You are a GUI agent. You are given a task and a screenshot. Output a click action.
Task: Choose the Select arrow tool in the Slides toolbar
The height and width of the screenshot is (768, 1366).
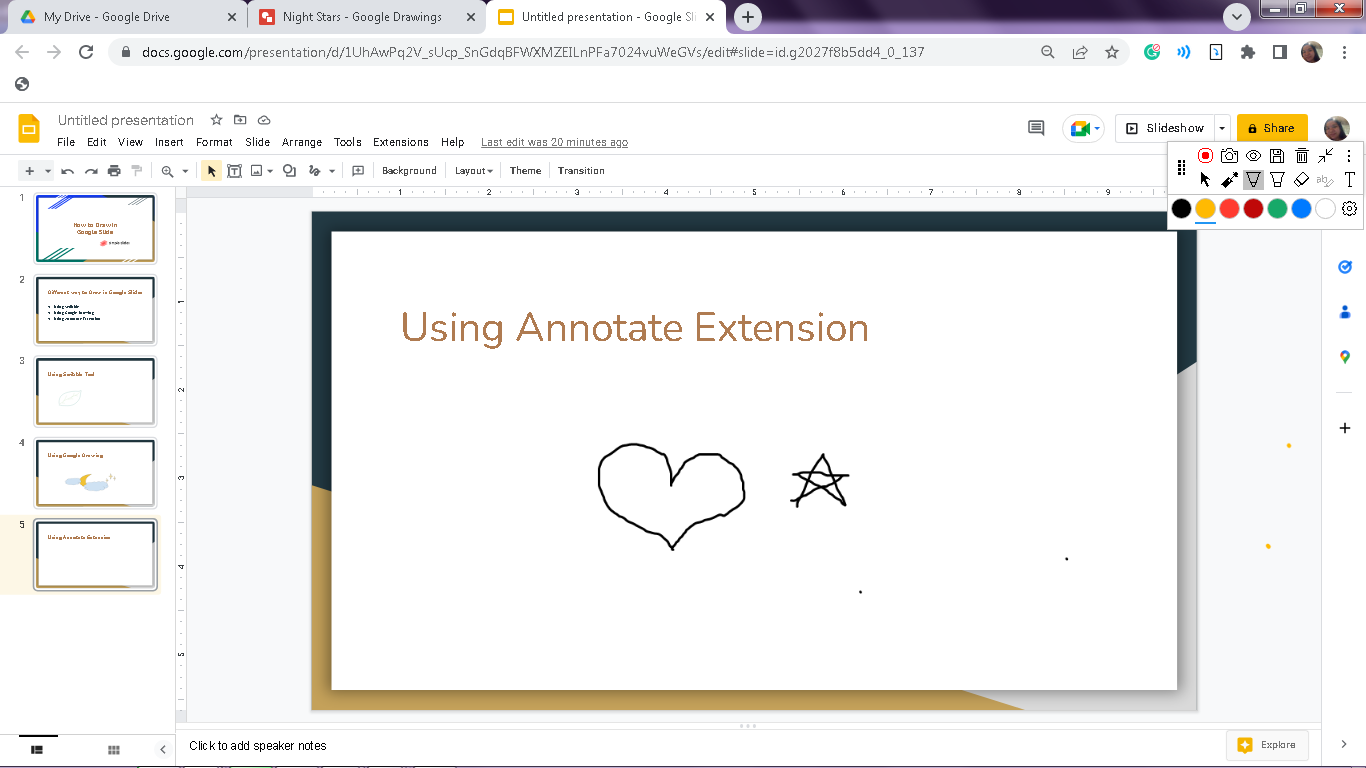(211, 171)
